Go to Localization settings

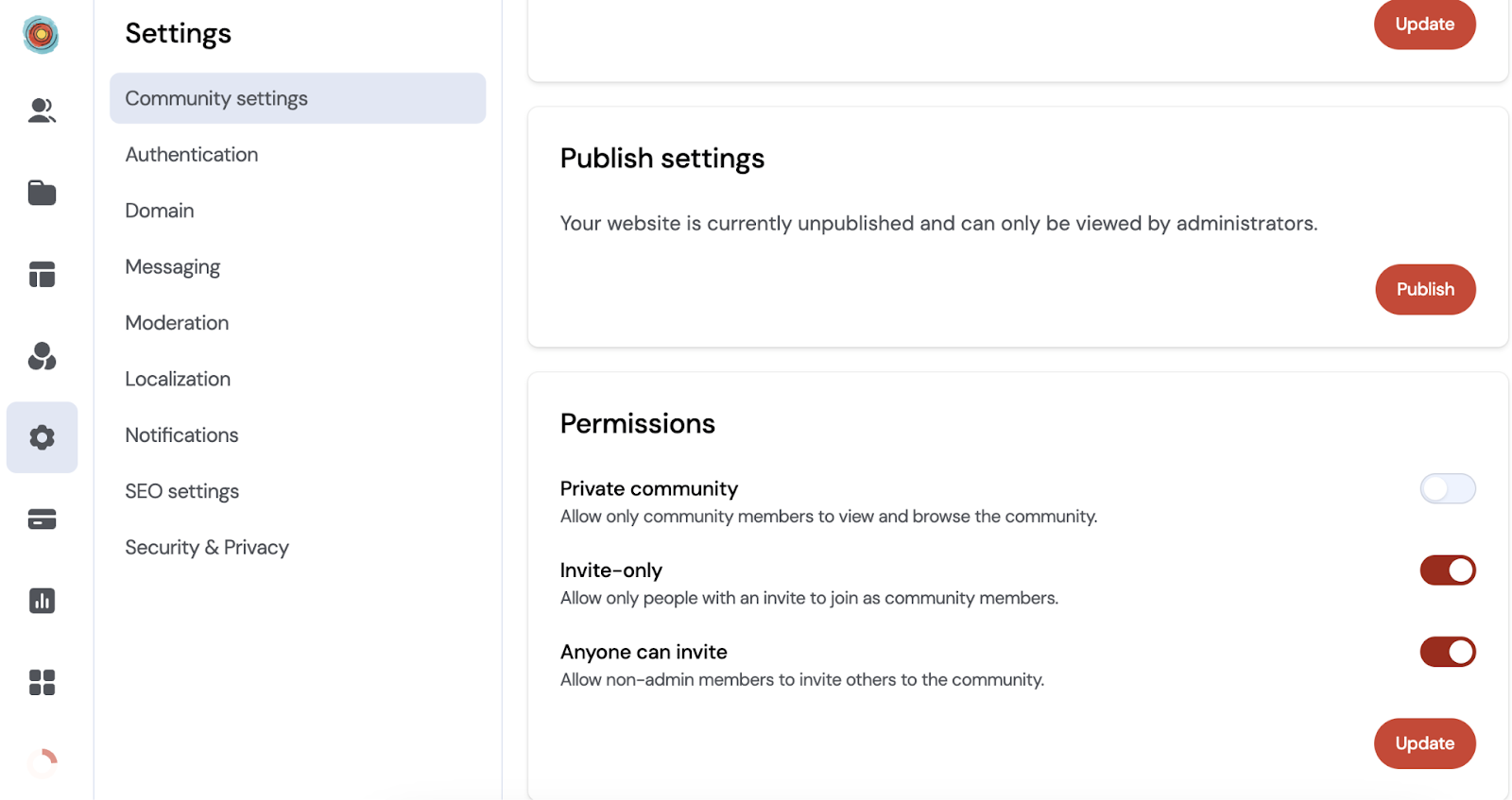pos(178,379)
